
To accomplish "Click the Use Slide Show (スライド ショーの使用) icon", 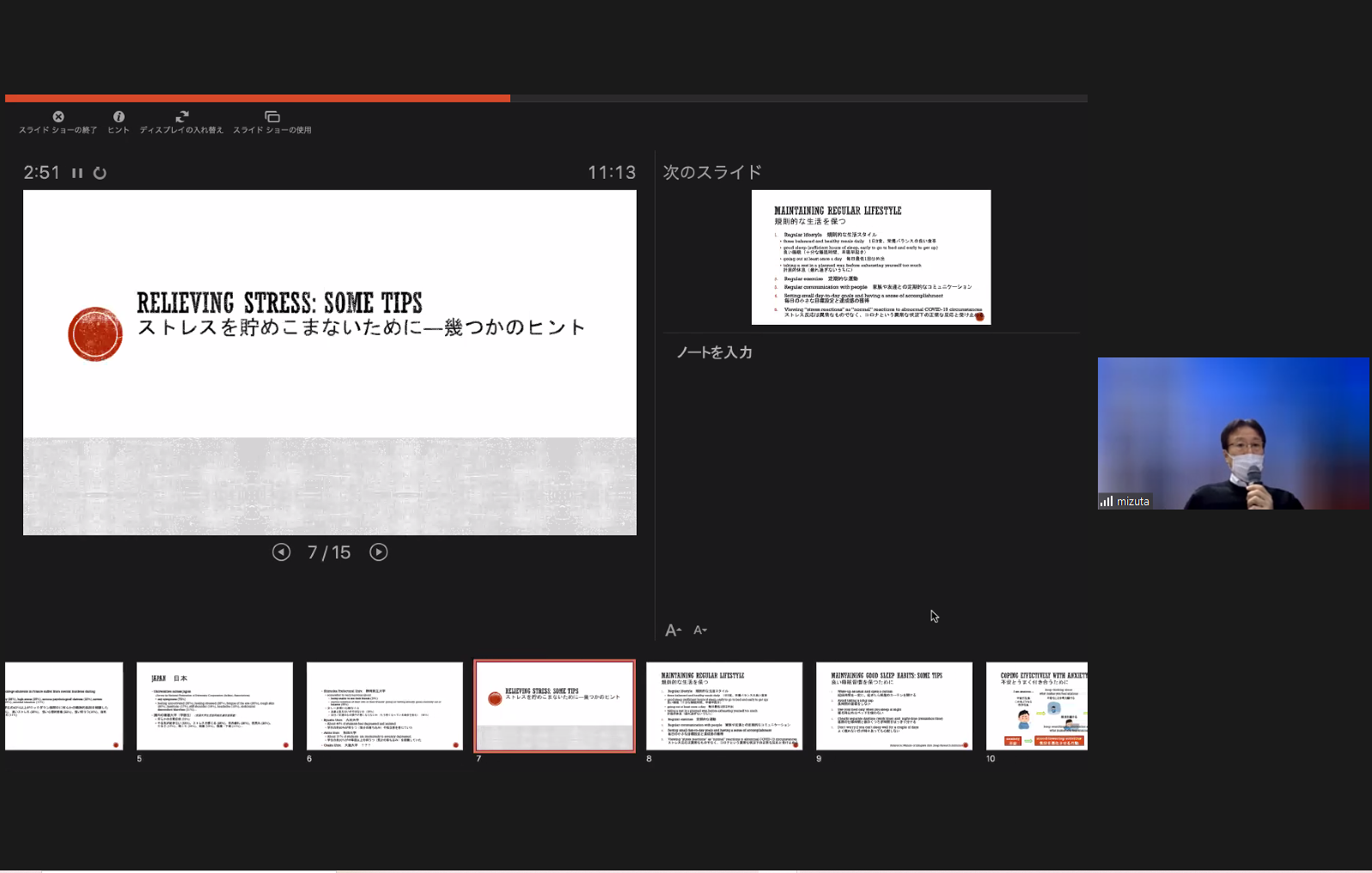I will tap(272, 117).
